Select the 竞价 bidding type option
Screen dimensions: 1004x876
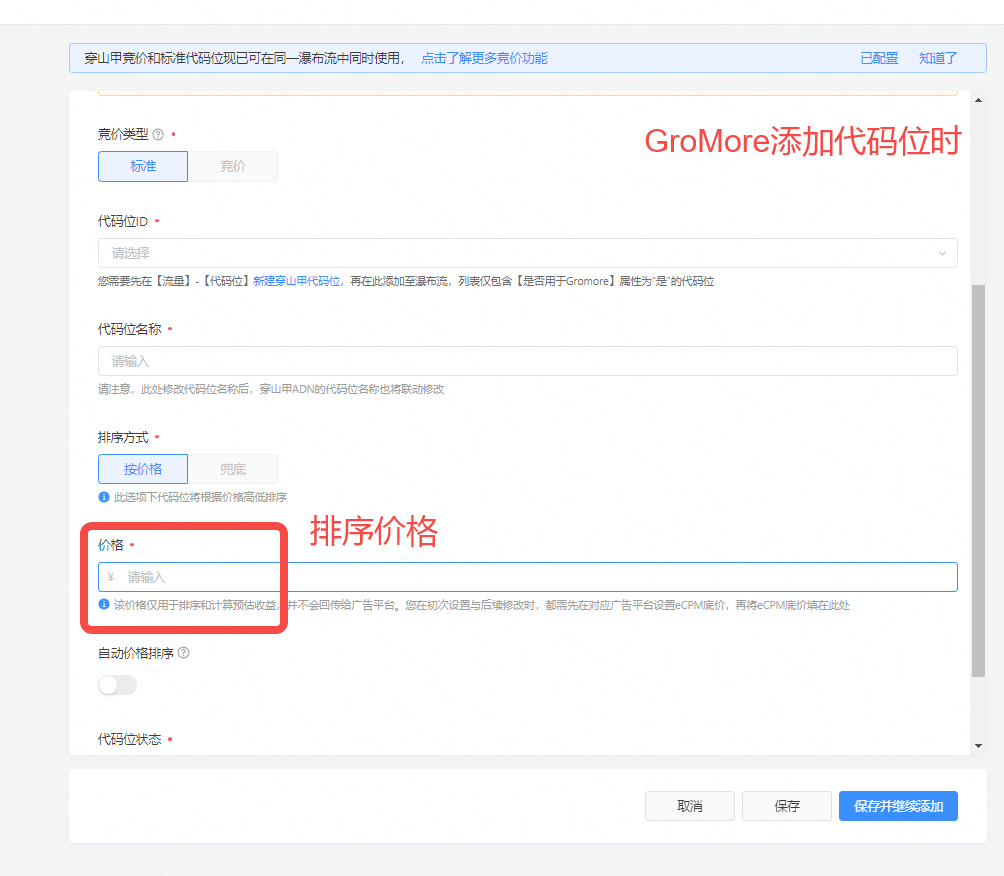pyautogui.click(x=232, y=166)
